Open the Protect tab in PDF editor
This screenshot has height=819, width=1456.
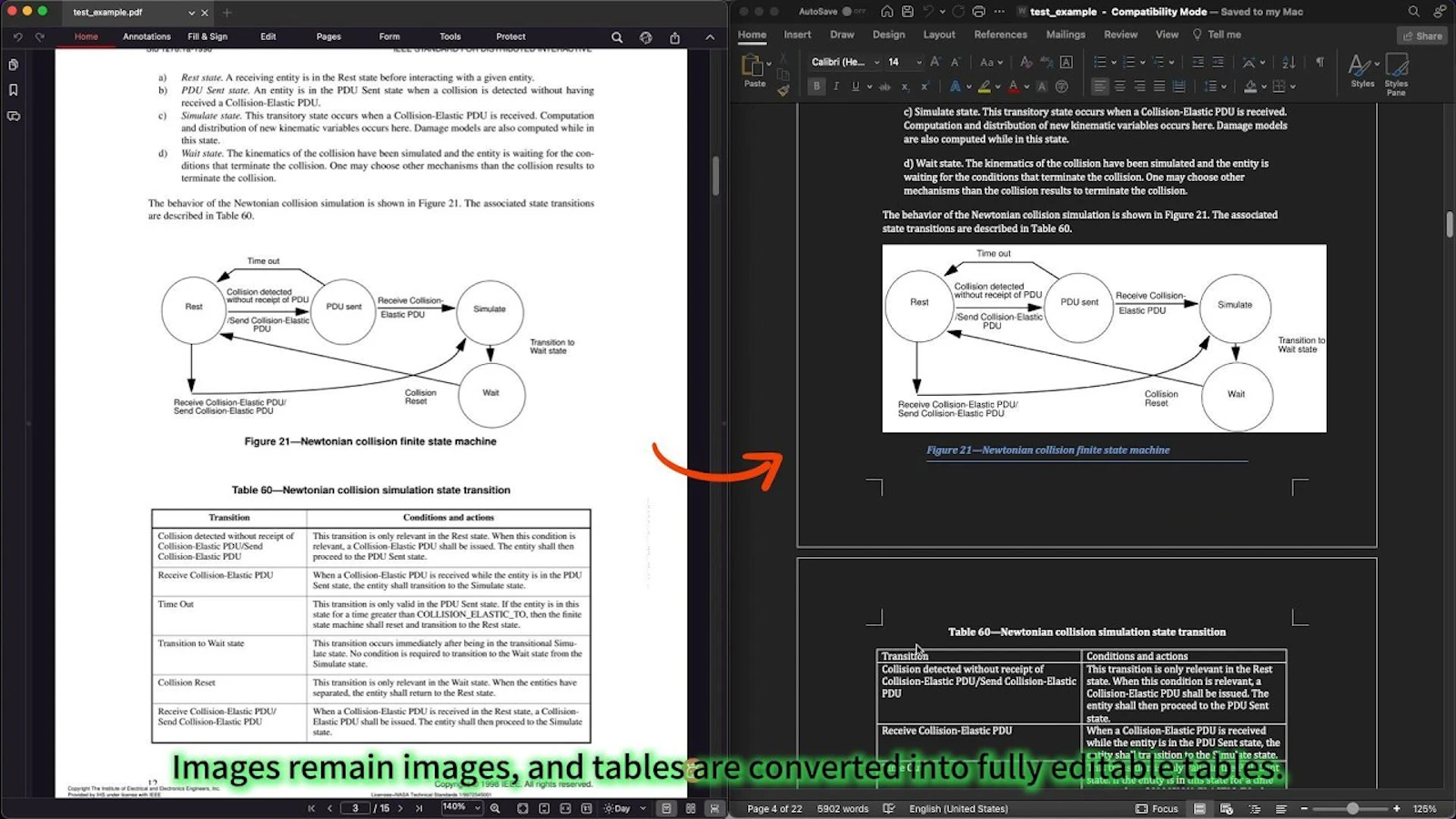pyautogui.click(x=511, y=37)
